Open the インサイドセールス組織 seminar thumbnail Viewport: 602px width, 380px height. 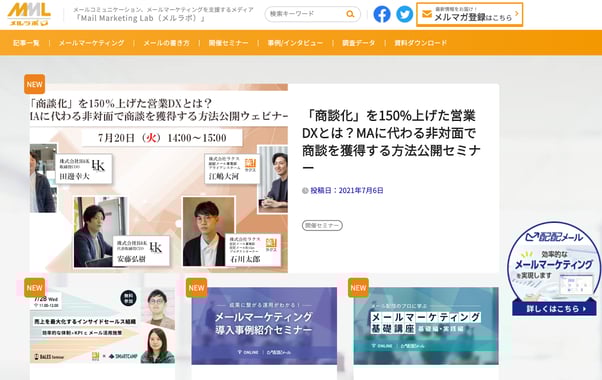[102, 325]
